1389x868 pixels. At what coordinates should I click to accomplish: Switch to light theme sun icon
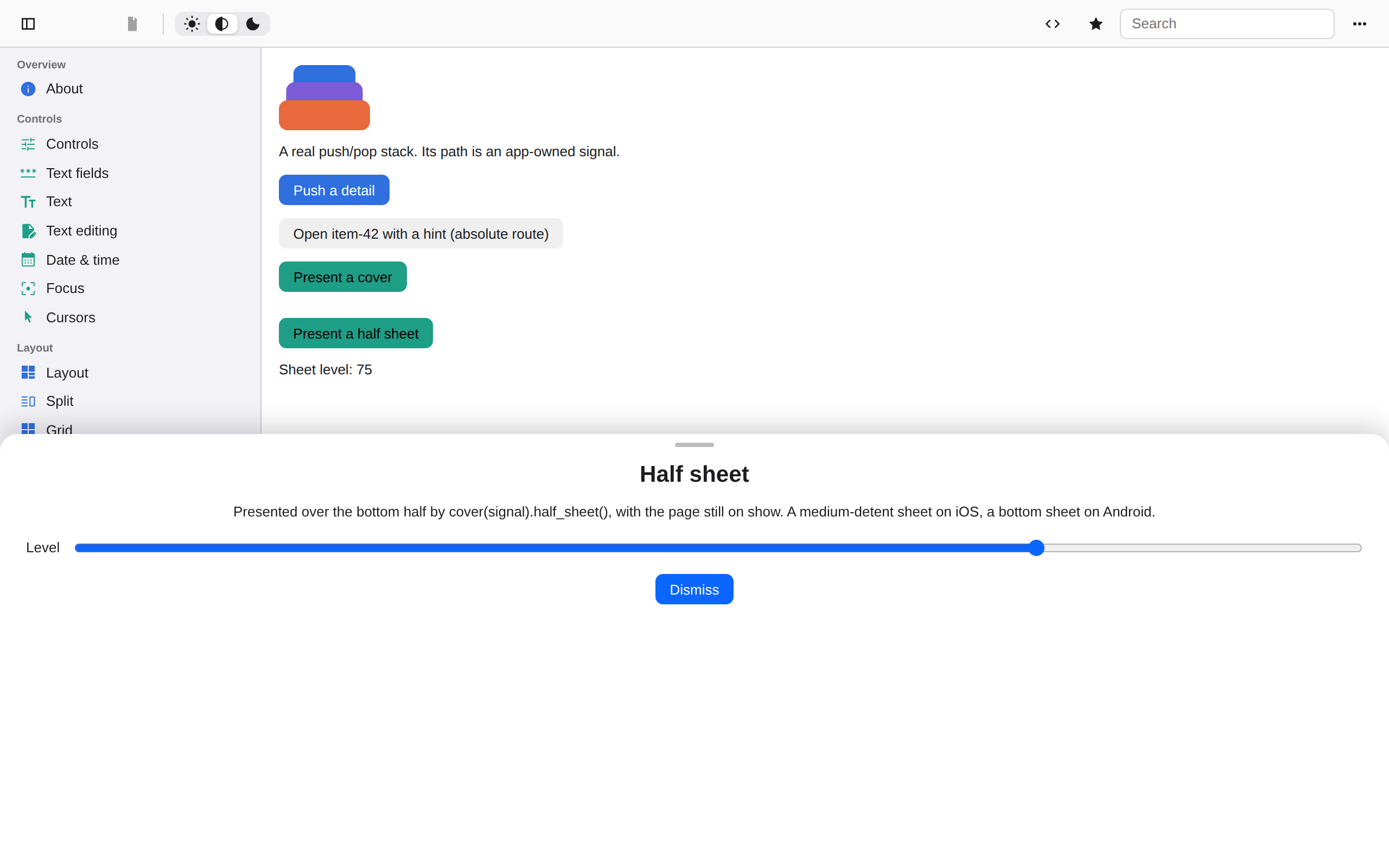(x=192, y=23)
